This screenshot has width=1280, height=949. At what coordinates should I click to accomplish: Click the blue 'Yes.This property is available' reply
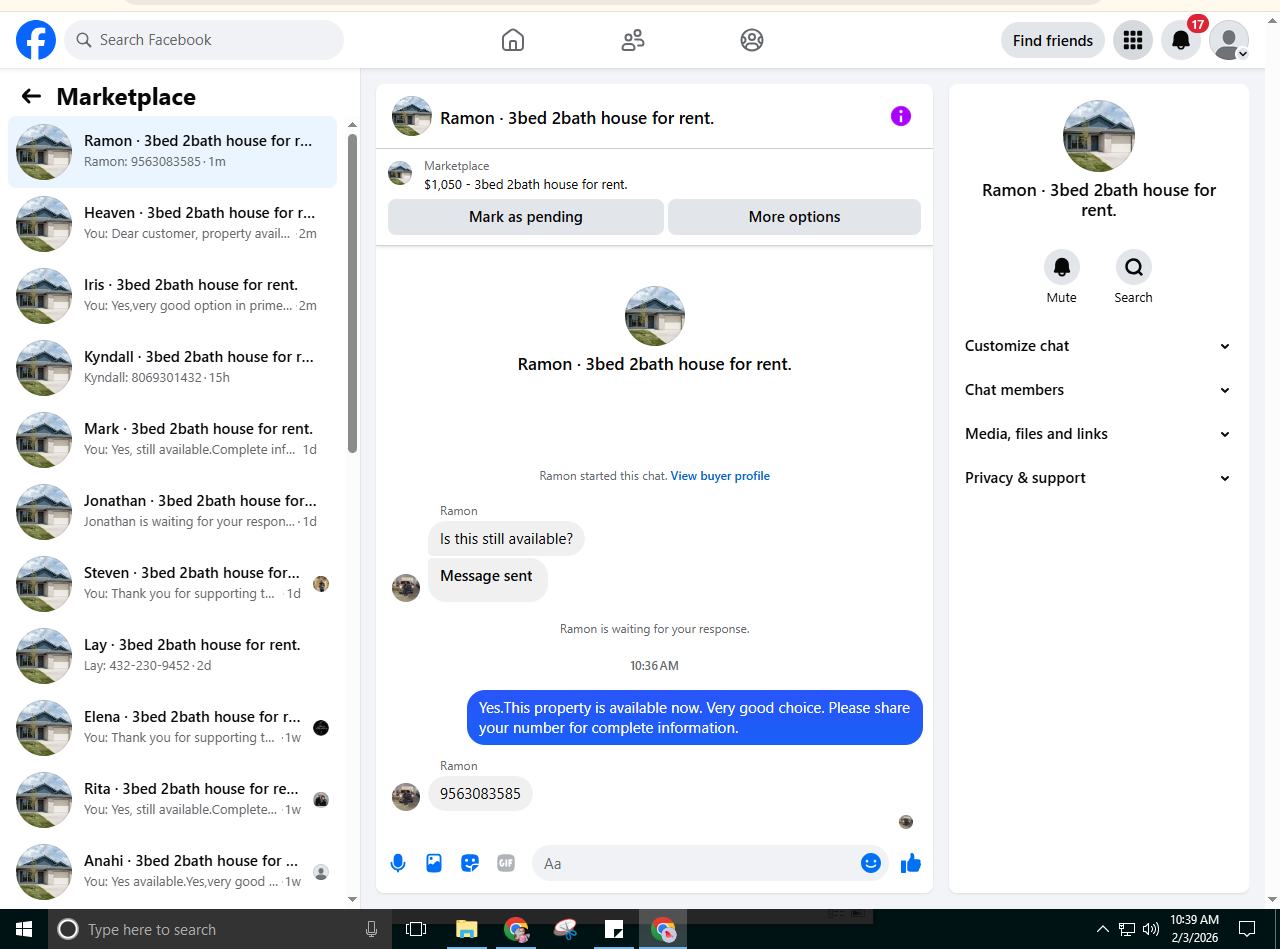695,717
